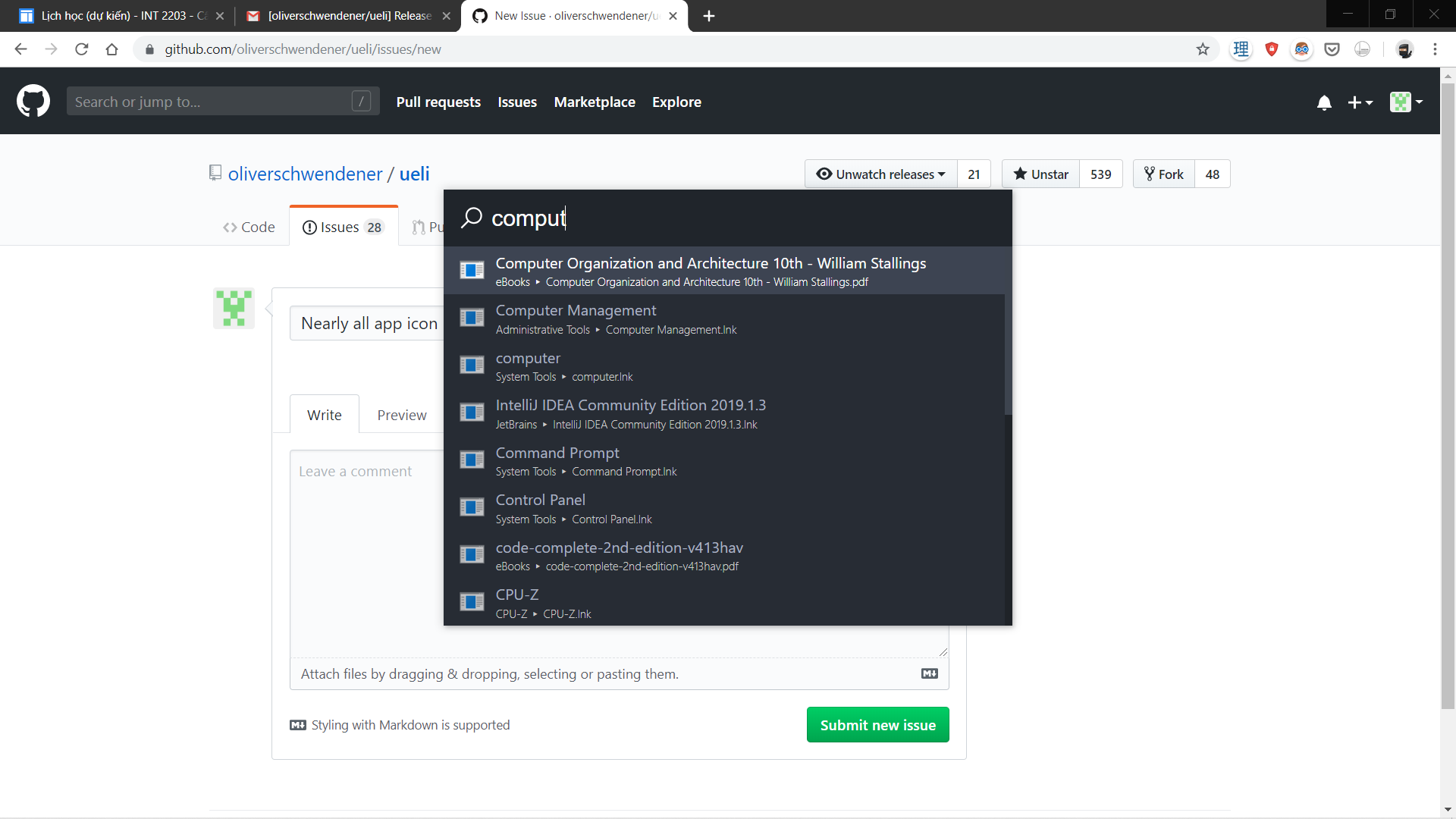The width and height of the screenshot is (1456, 819).
Task: Submit new issue
Action: click(x=877, y=725)
